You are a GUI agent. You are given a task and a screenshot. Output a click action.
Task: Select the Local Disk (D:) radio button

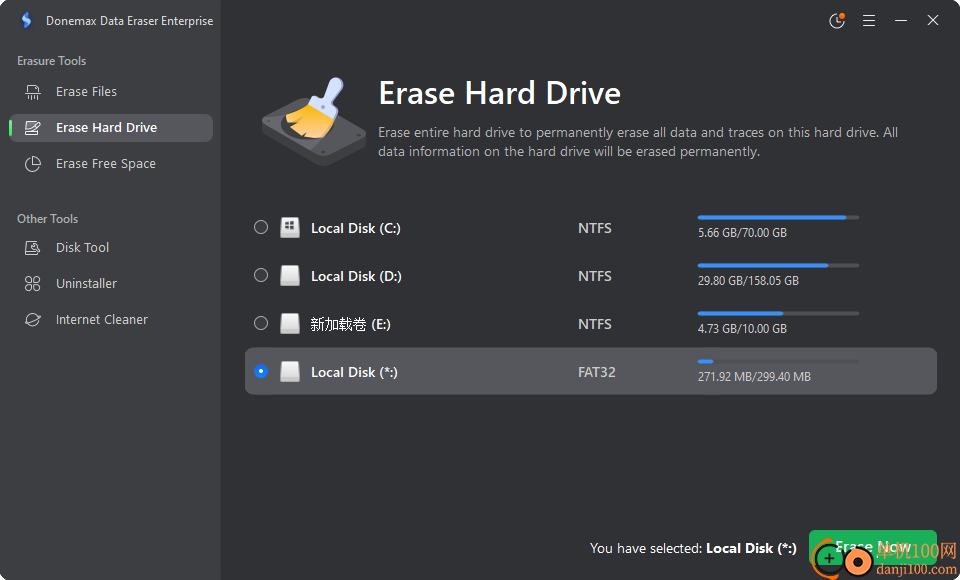261,275
